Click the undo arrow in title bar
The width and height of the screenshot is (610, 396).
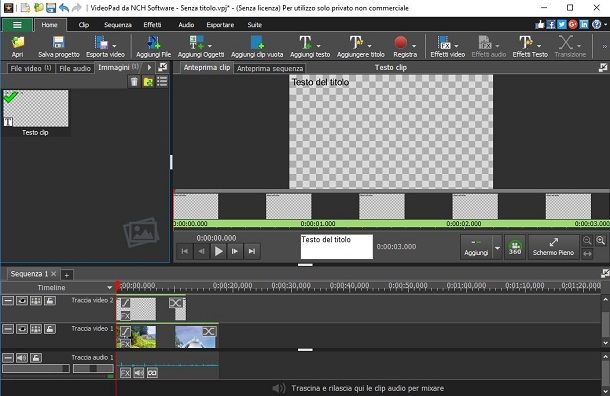tap(64, 7)
